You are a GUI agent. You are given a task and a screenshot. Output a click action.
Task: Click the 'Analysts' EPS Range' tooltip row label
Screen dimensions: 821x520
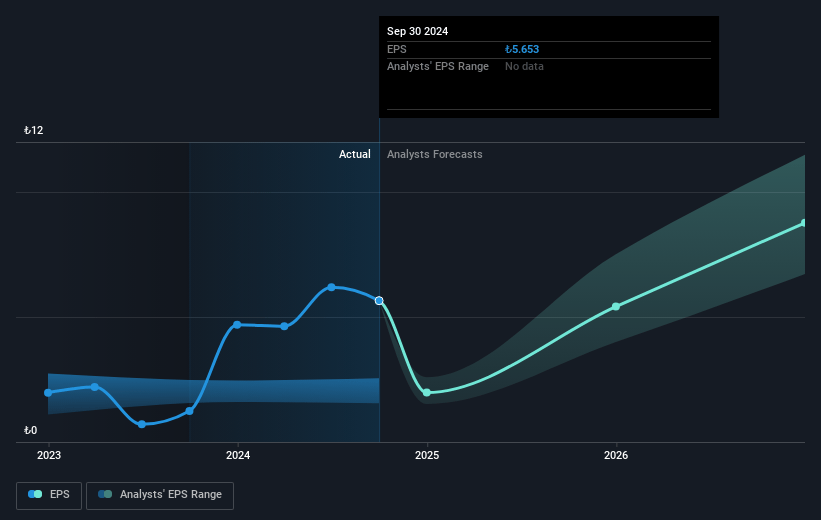coord(438,67)
